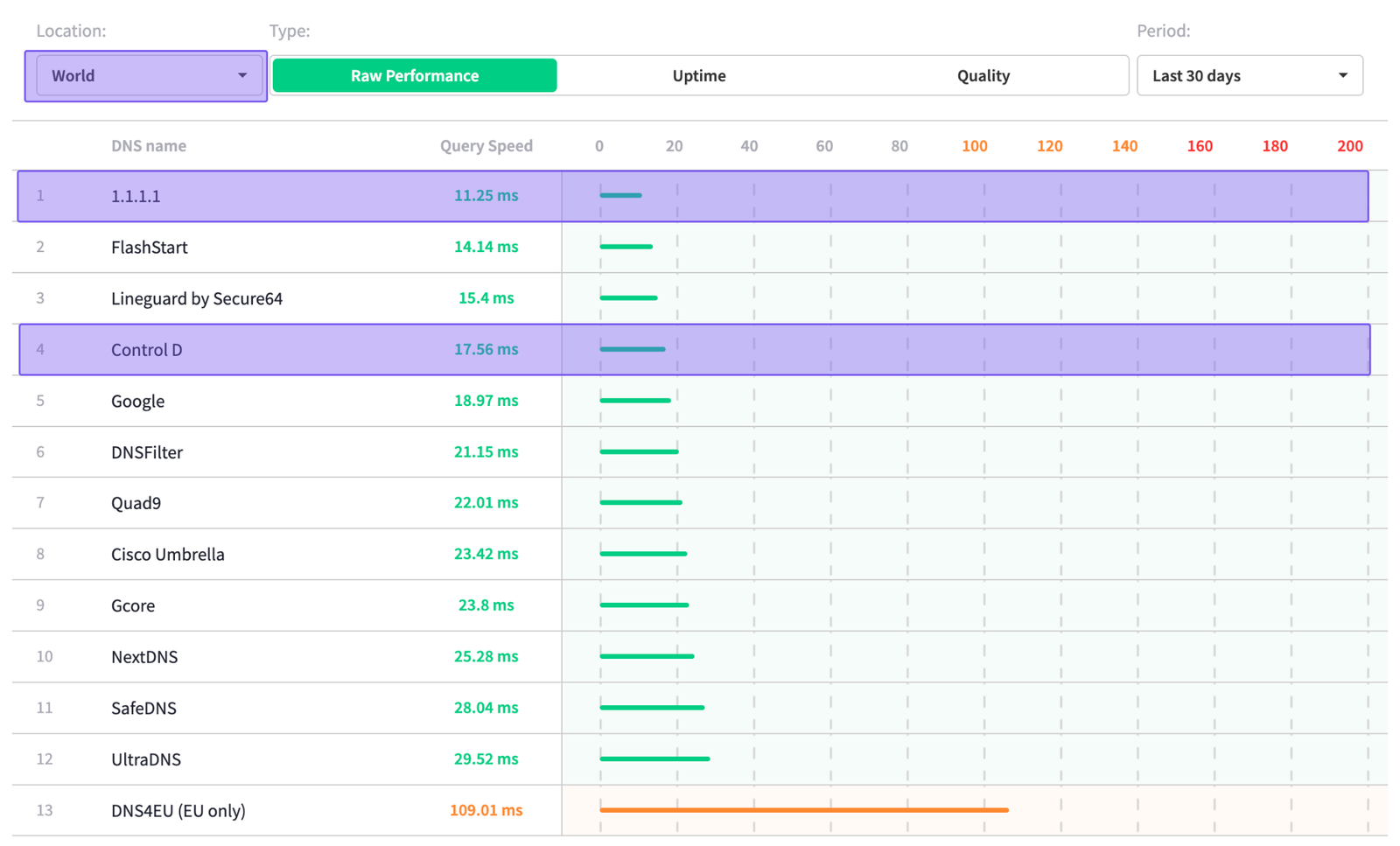Select the Control D row
Viewport: 1400px width, 846px height.
click(146, 349)
